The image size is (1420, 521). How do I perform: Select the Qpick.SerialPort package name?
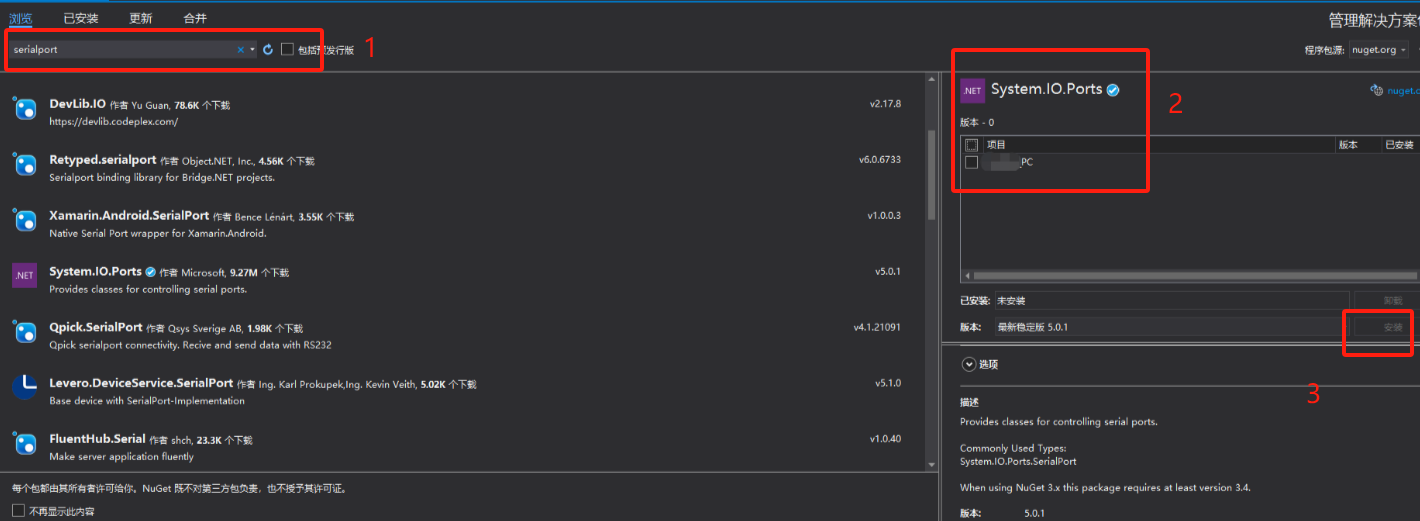[x=96, y=327]
